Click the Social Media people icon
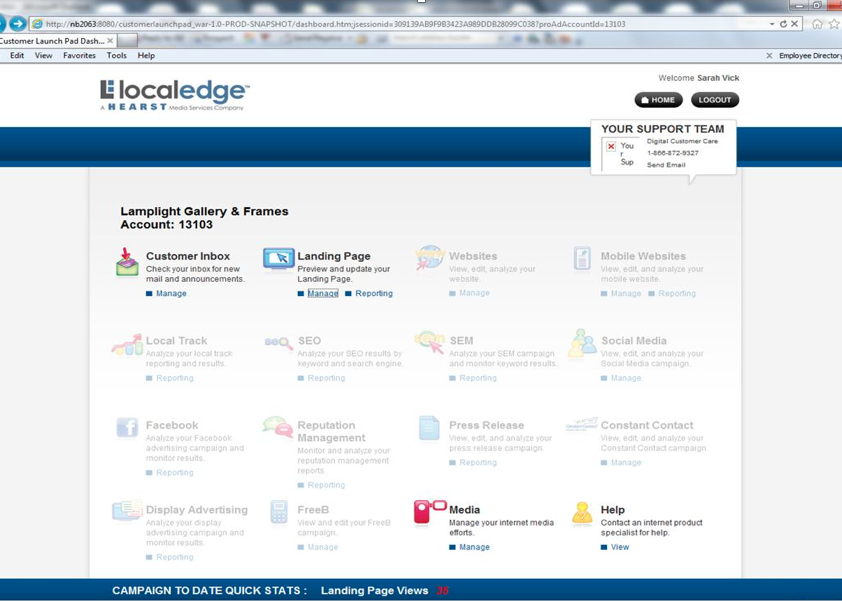 [x=582, y=343]
